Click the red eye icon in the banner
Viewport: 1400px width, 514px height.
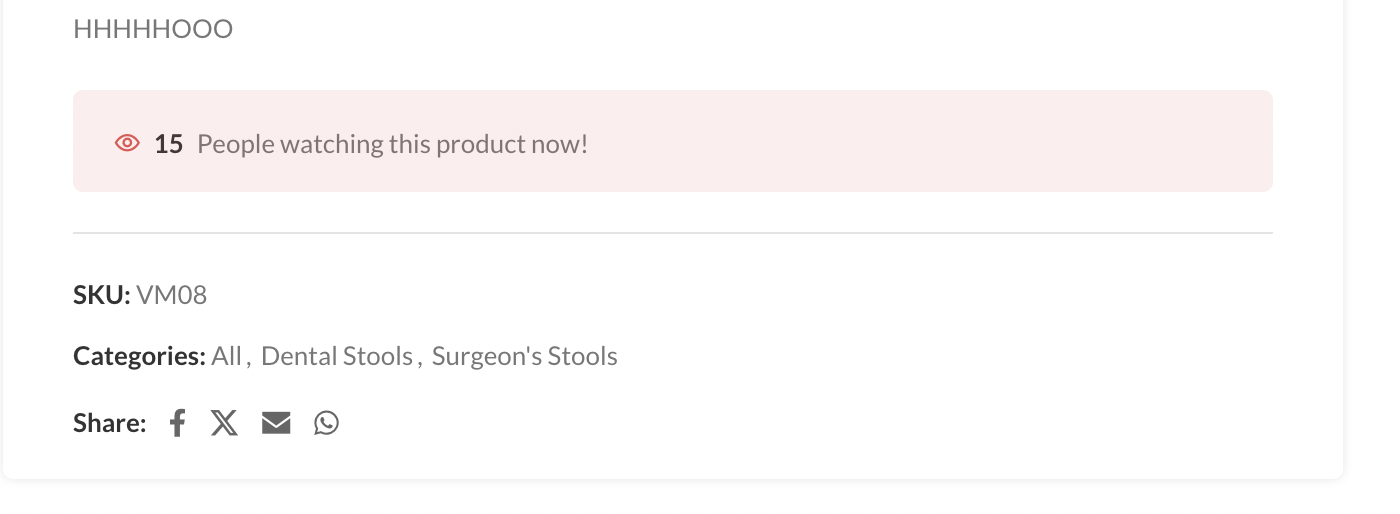tap(127, 143)
